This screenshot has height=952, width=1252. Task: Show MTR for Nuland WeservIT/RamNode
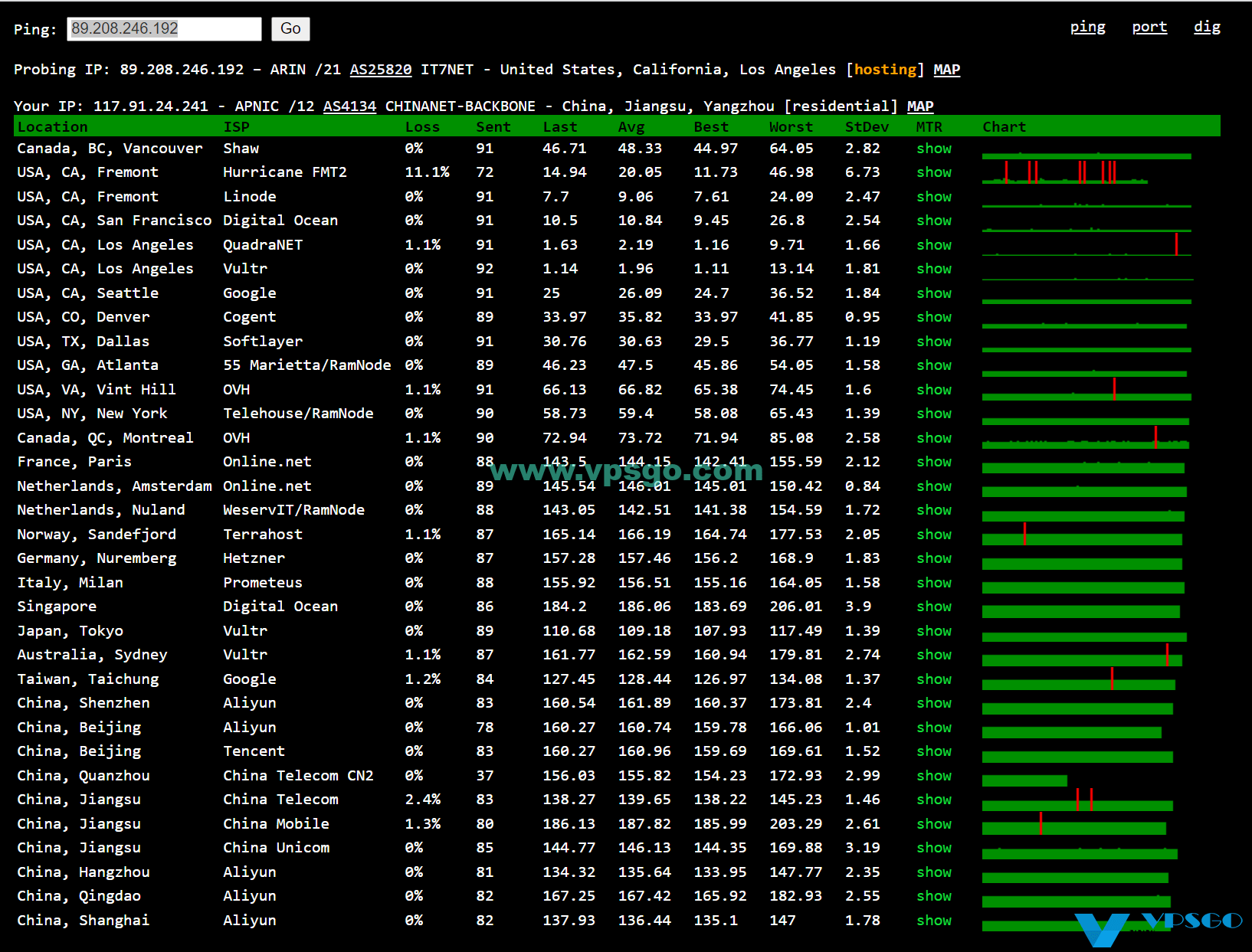[x=934, y=510]
